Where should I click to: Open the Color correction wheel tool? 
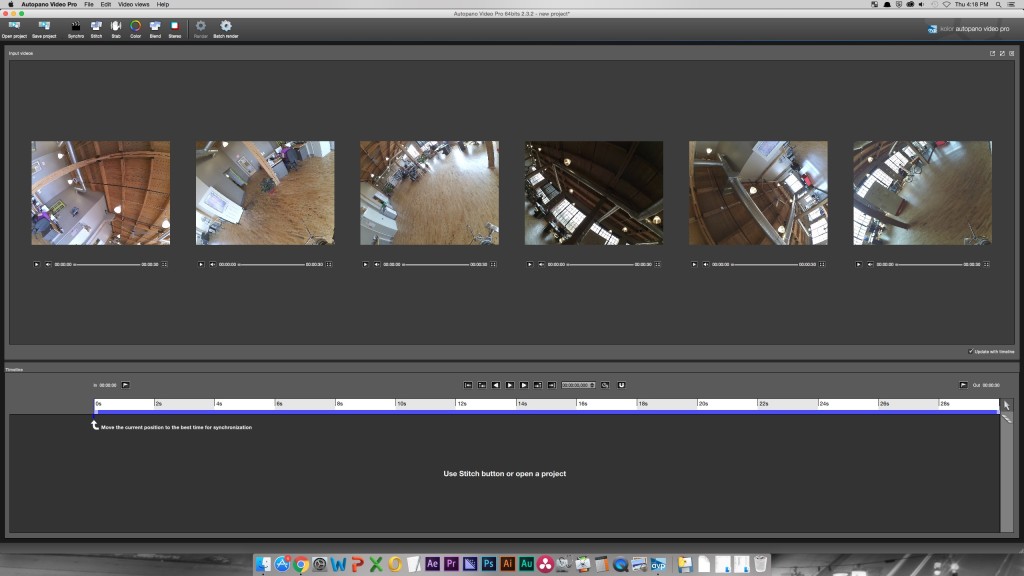click(135, 29)
